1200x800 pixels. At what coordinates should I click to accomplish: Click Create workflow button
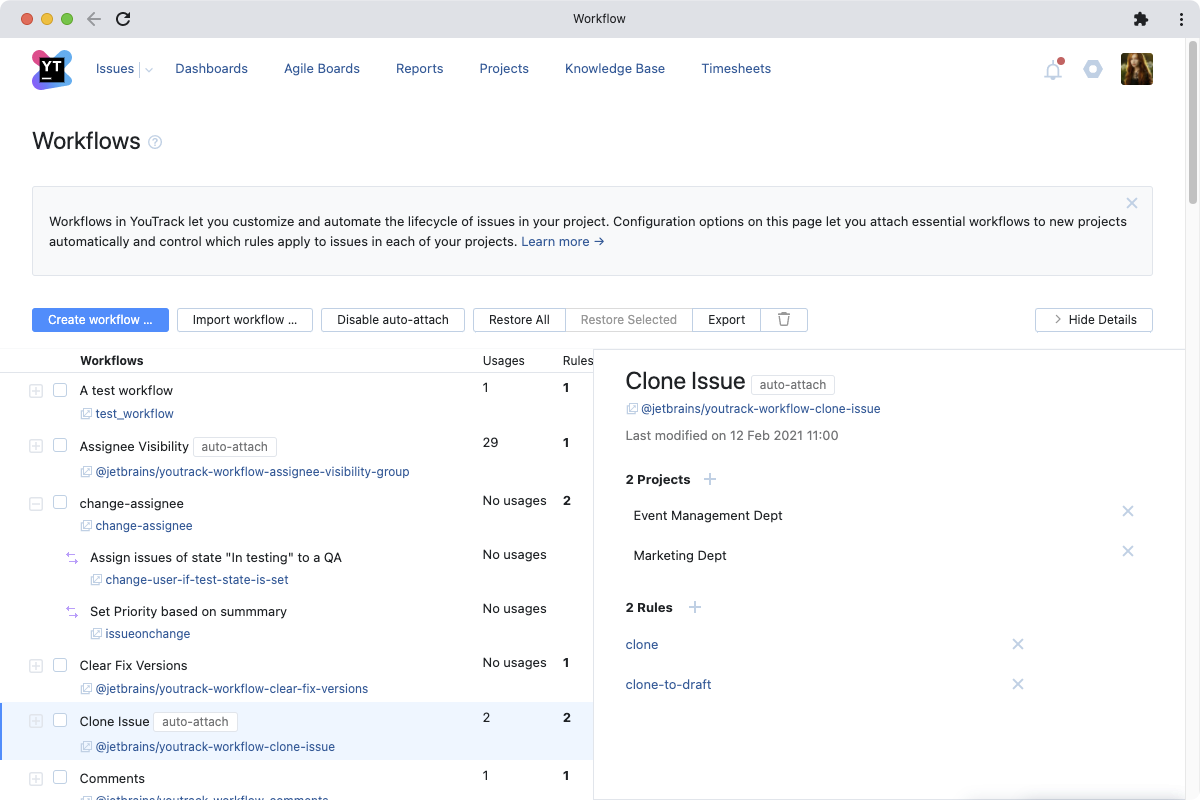coord(100,320)
